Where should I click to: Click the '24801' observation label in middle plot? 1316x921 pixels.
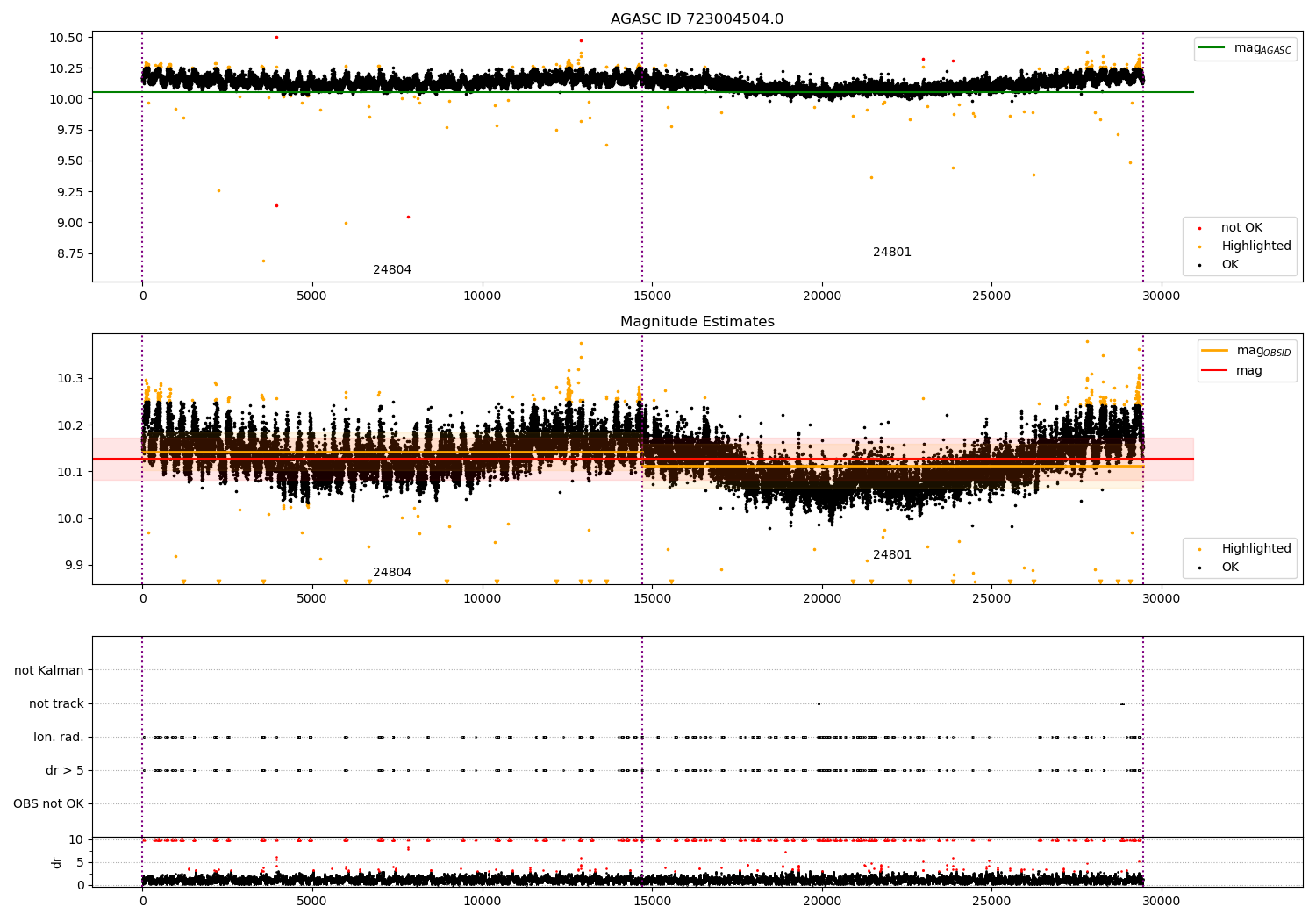[x=892, y=554]
